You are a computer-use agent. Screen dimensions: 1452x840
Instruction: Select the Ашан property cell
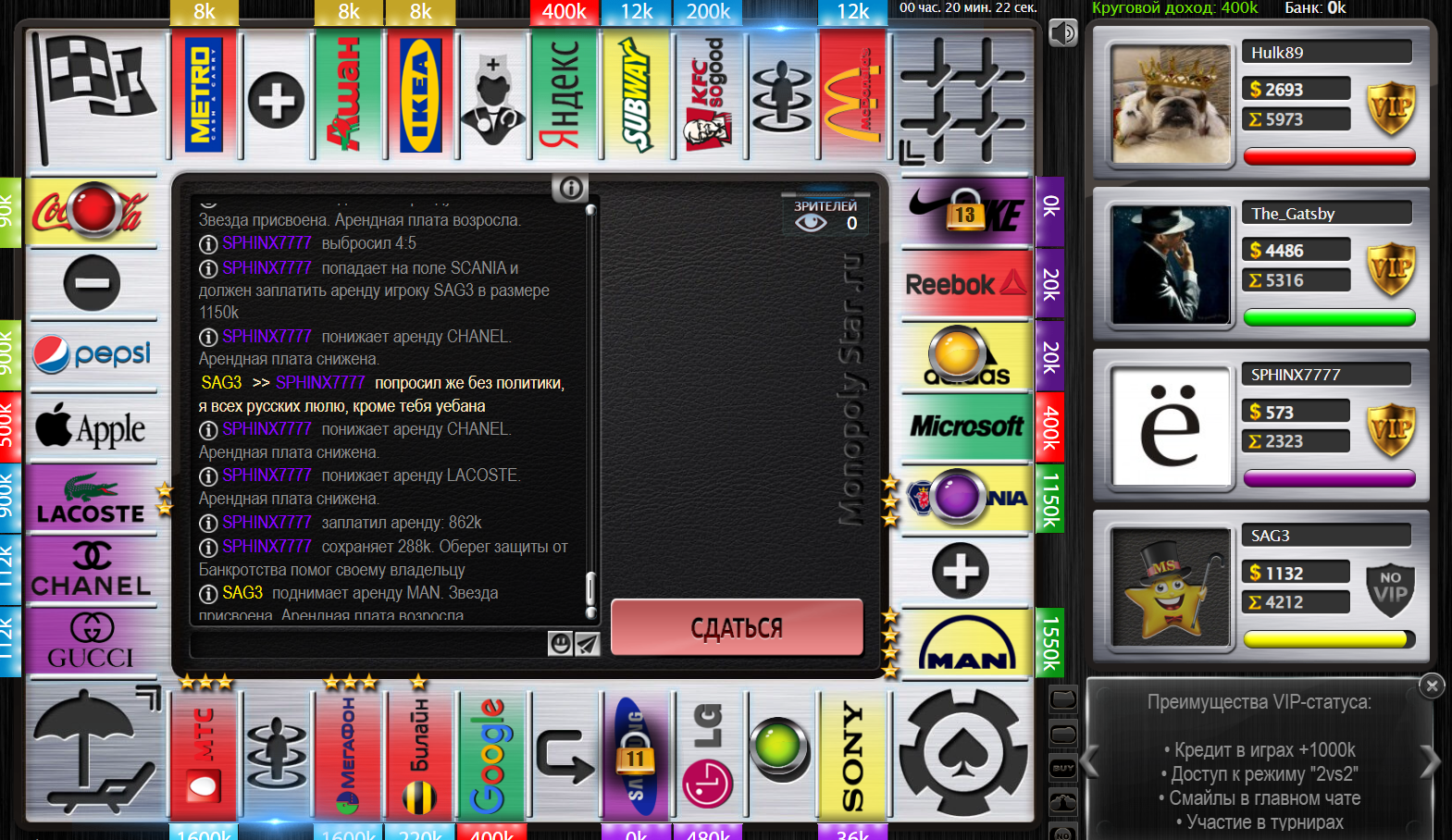click(x=349, y=94)
